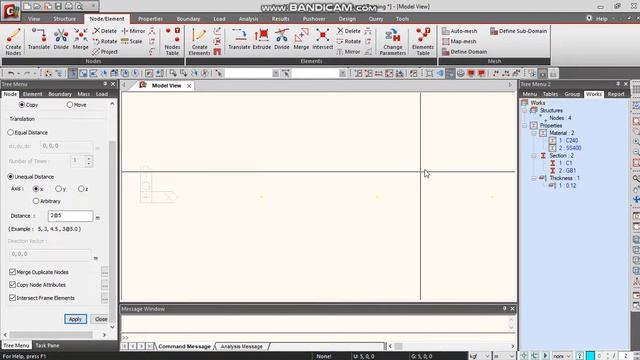Screen dimensions: 640x360
Task: Click Undo icon in toolbar
Action: [11, 73]
